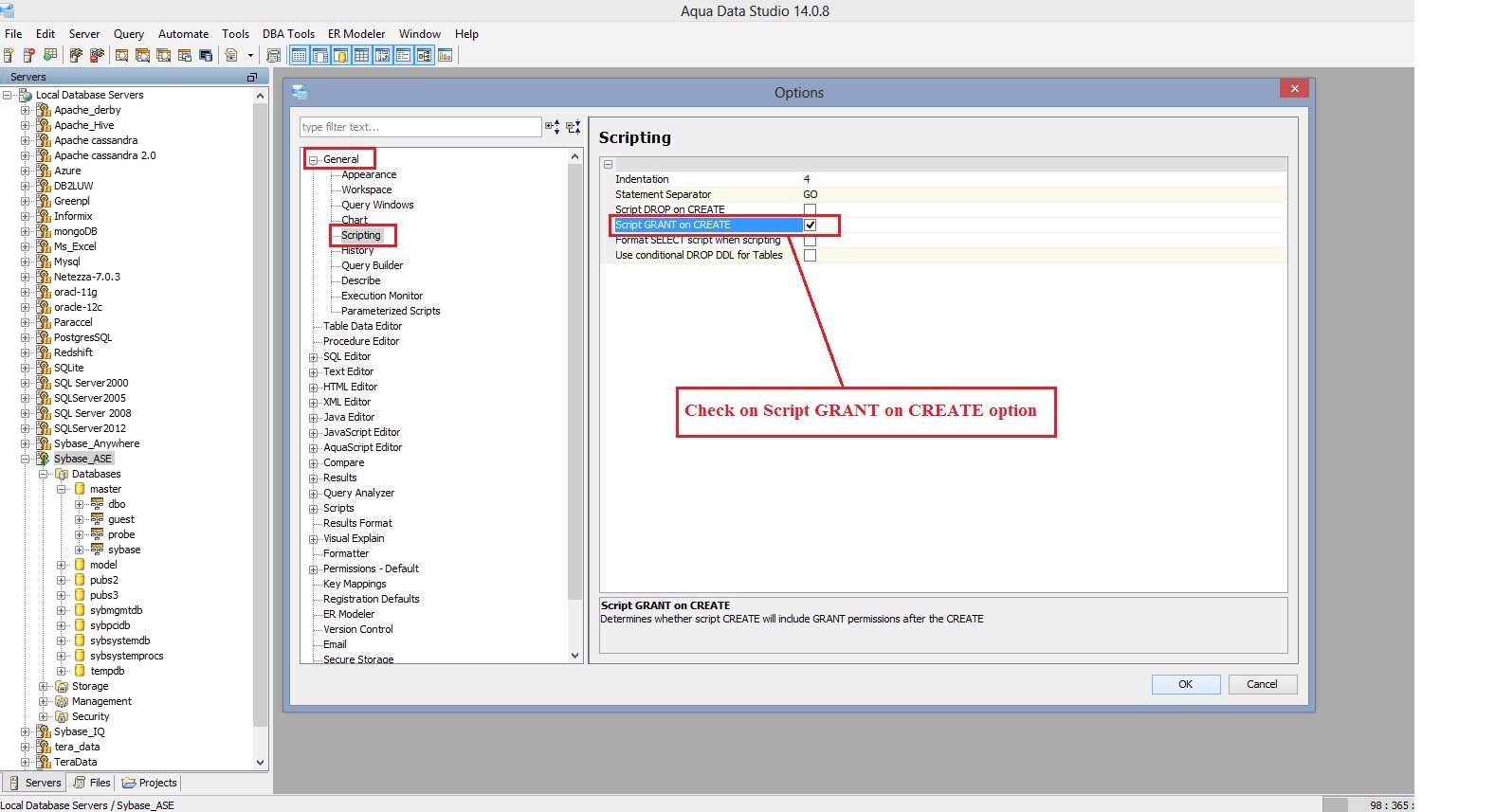The height and width of the screenshot is (812, 1495).
Task: Close the Options dialog
Action: 1294,88
